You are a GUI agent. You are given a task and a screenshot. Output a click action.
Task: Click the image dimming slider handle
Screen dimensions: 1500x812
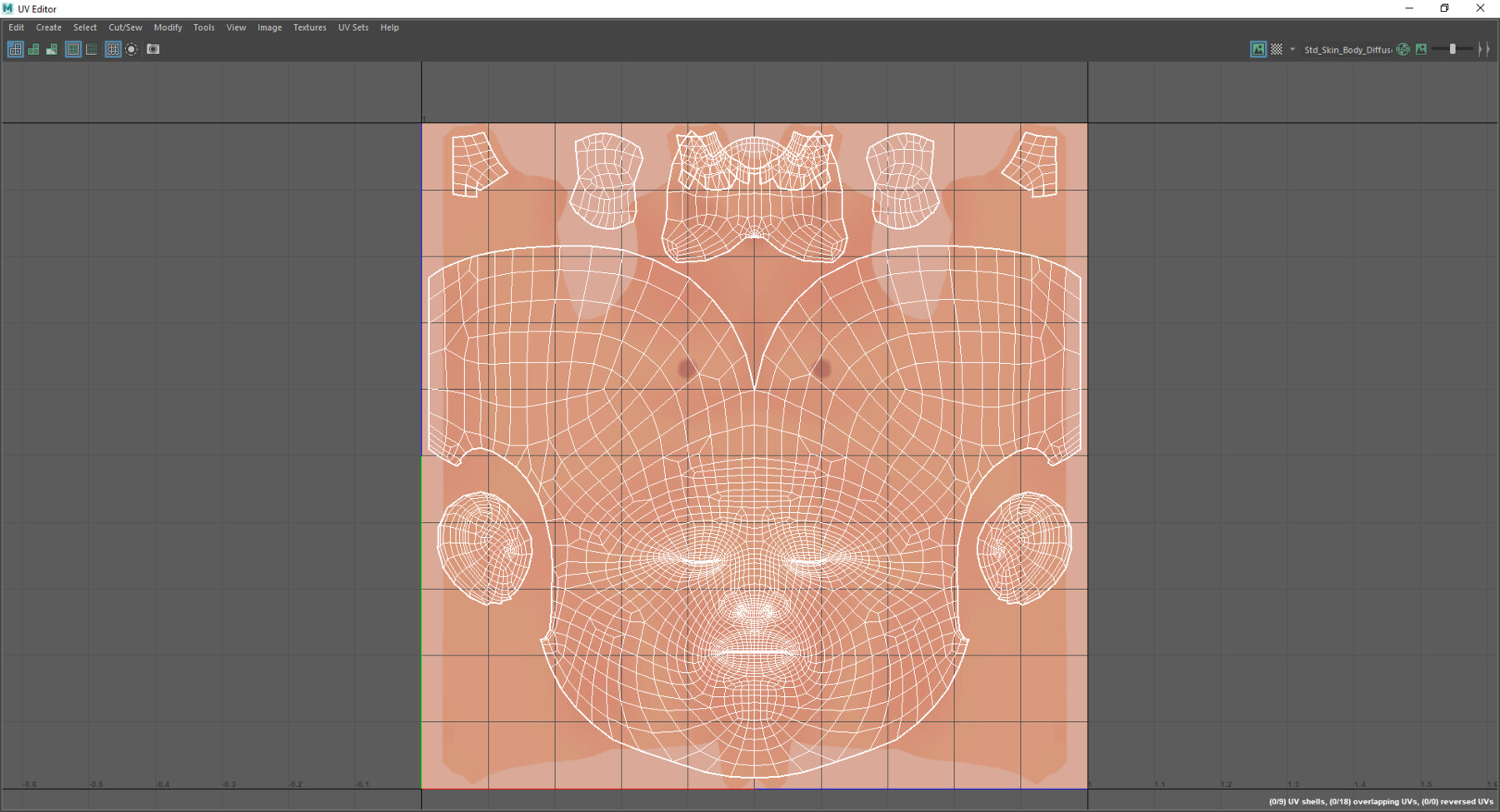coord(1452,49)
